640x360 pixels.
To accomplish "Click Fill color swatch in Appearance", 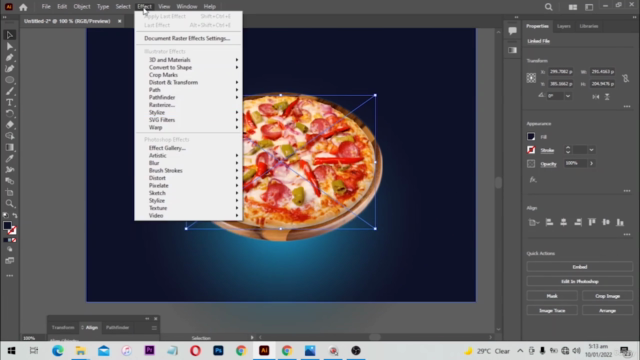I will click(531, 137).
